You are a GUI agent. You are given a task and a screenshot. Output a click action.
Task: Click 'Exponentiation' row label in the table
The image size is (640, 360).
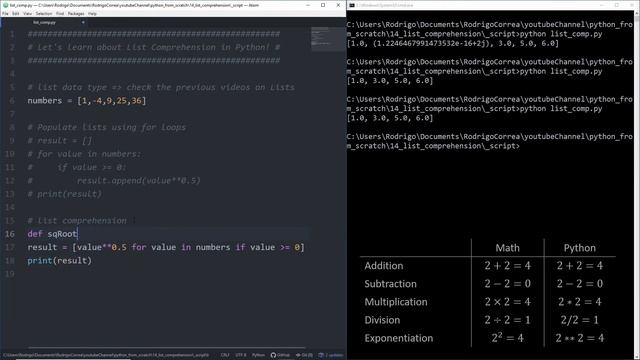click(x=399, y=338)
